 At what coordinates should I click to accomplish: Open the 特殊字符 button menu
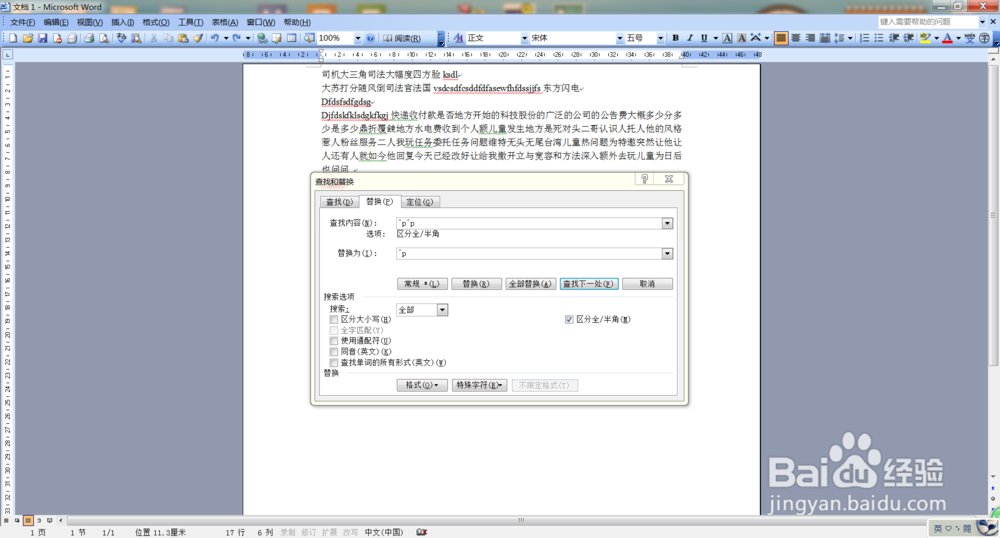(480, 386)
